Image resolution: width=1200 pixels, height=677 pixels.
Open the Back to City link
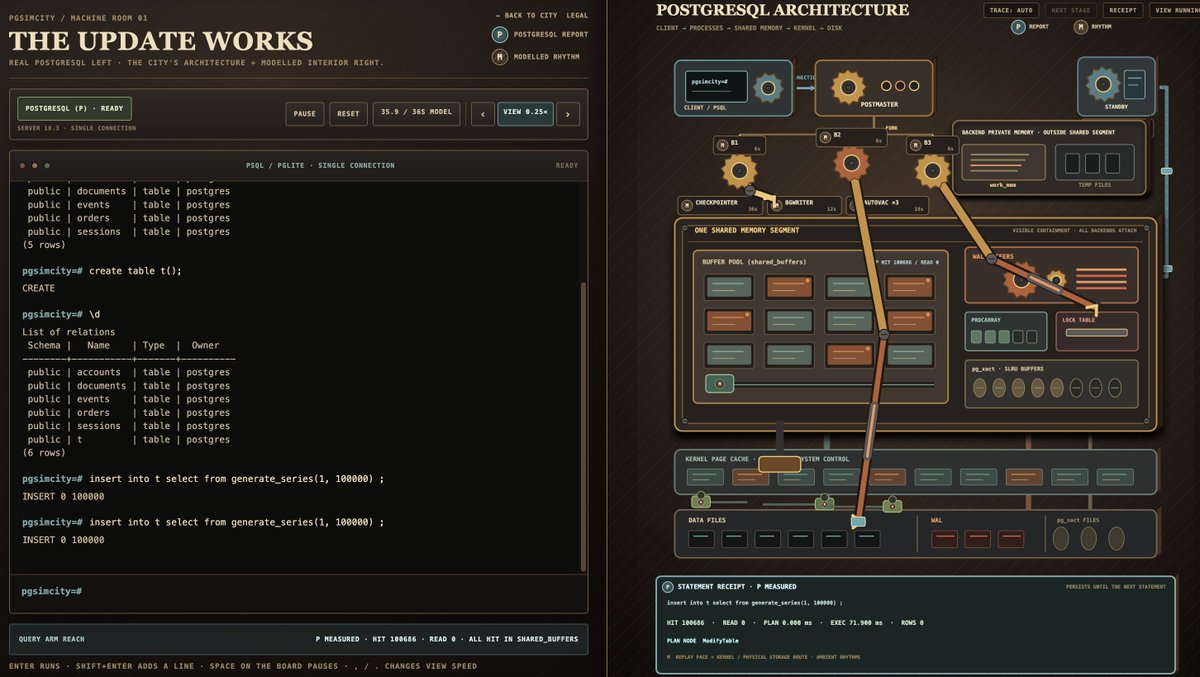coord(527,16)
